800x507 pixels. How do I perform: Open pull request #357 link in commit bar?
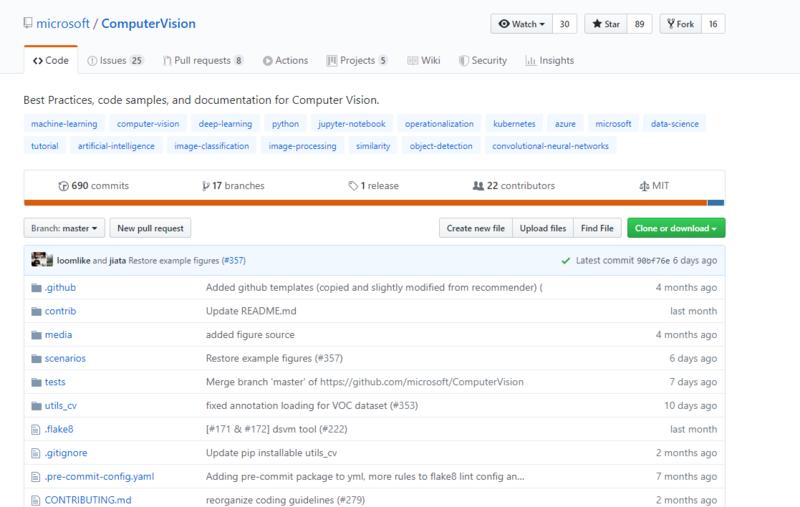coord(234,261)
